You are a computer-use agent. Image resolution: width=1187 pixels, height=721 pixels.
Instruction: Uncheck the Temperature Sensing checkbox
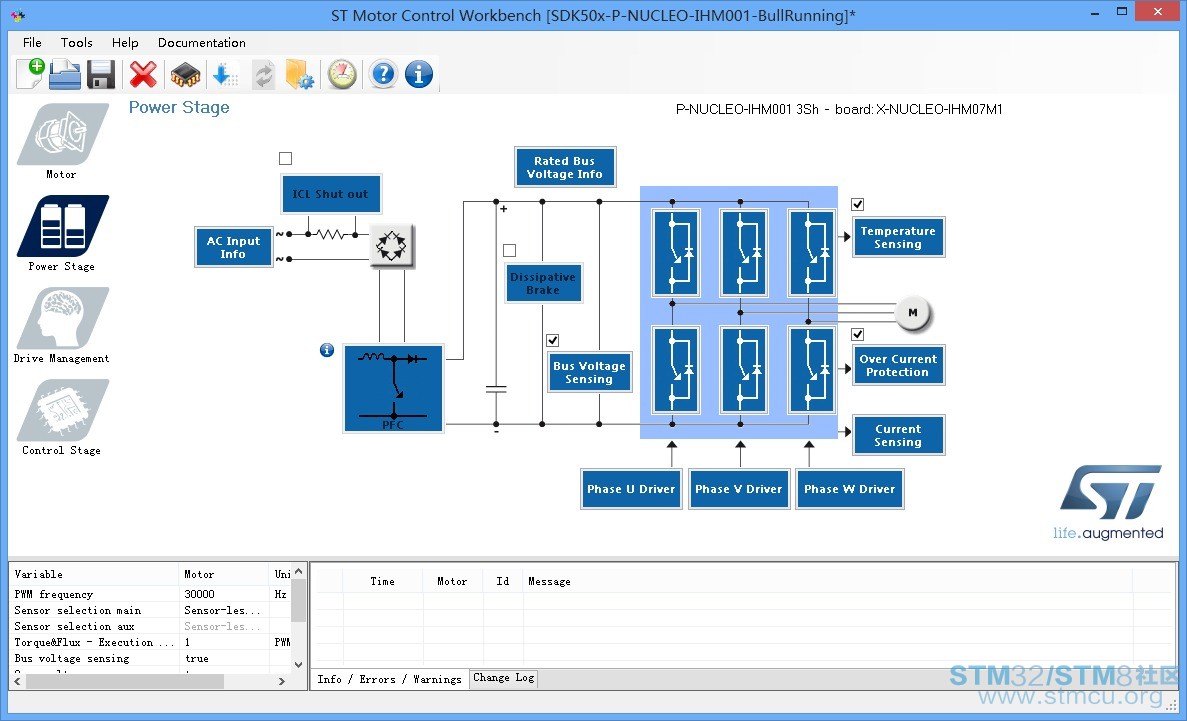[858, 204]
